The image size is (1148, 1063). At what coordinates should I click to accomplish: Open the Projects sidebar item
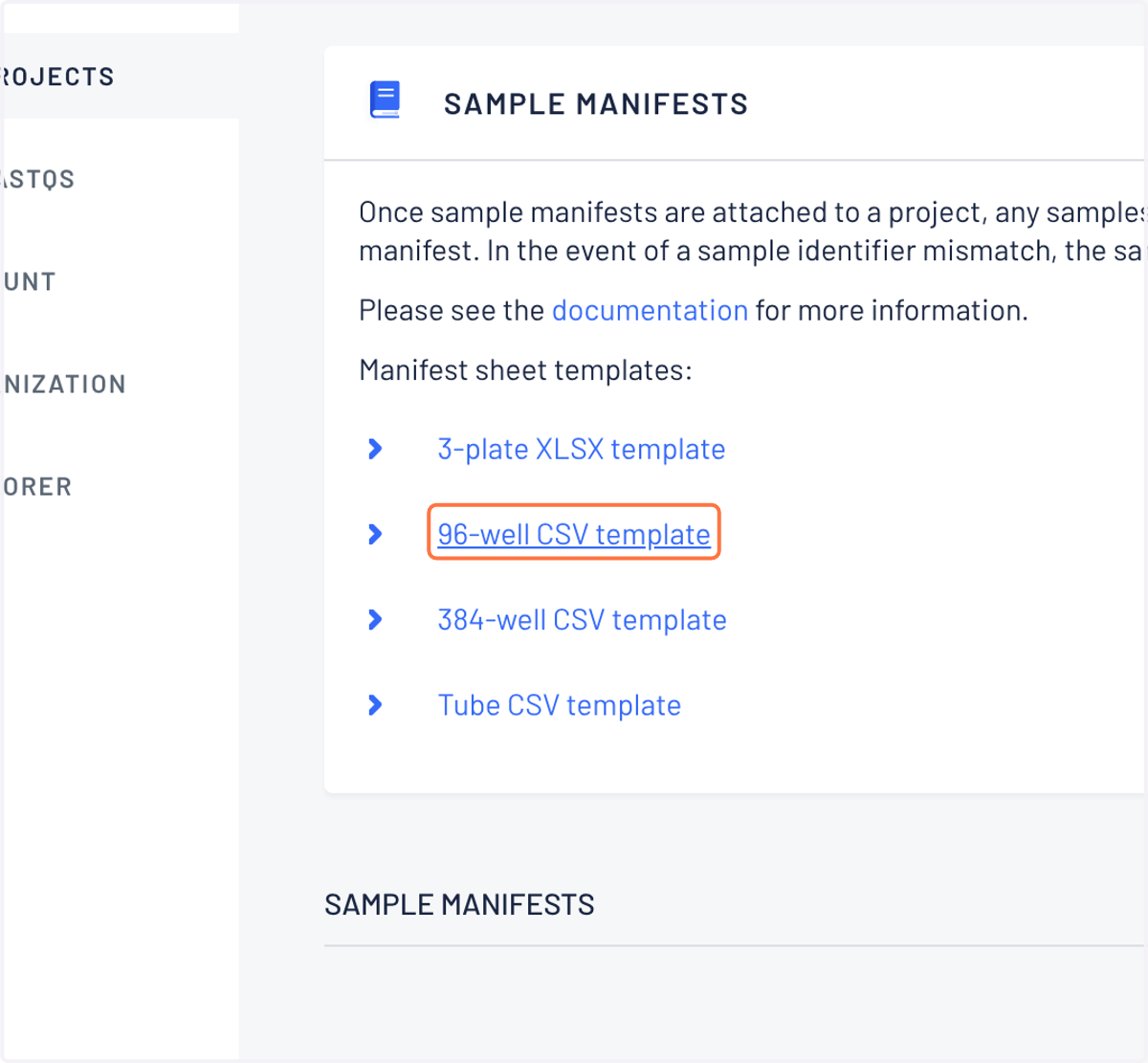[120, 77]
